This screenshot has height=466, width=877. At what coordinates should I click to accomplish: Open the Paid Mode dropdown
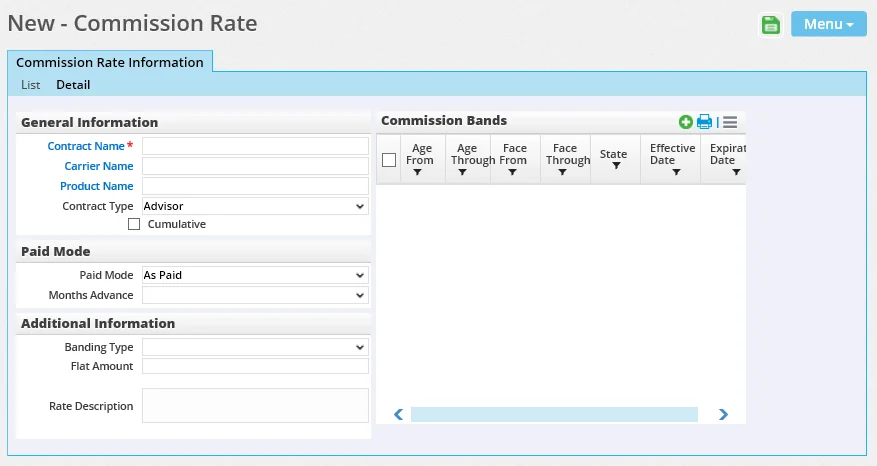point(255,275)
